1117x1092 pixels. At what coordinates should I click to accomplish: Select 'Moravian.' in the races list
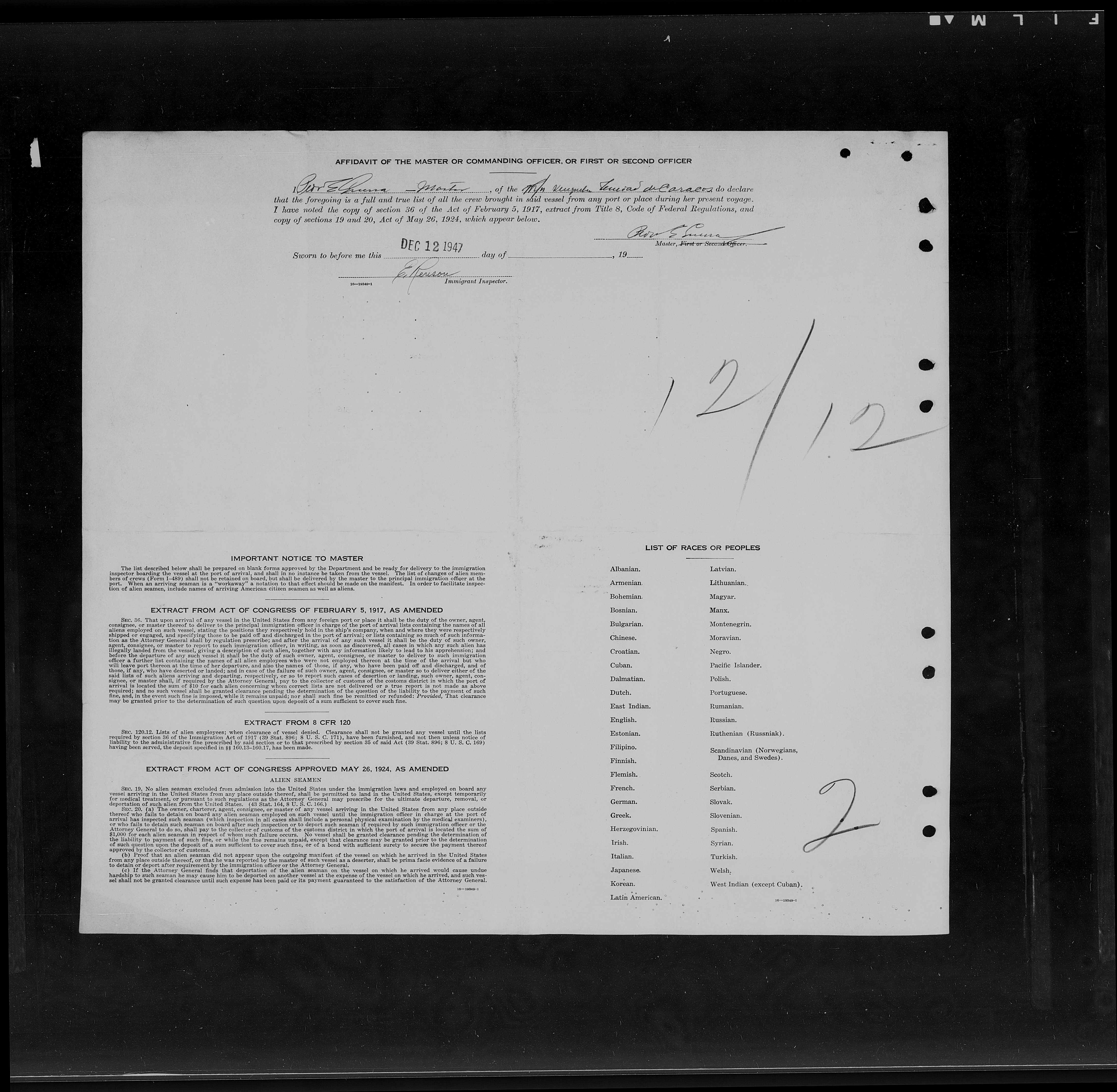tap(725, 638)
